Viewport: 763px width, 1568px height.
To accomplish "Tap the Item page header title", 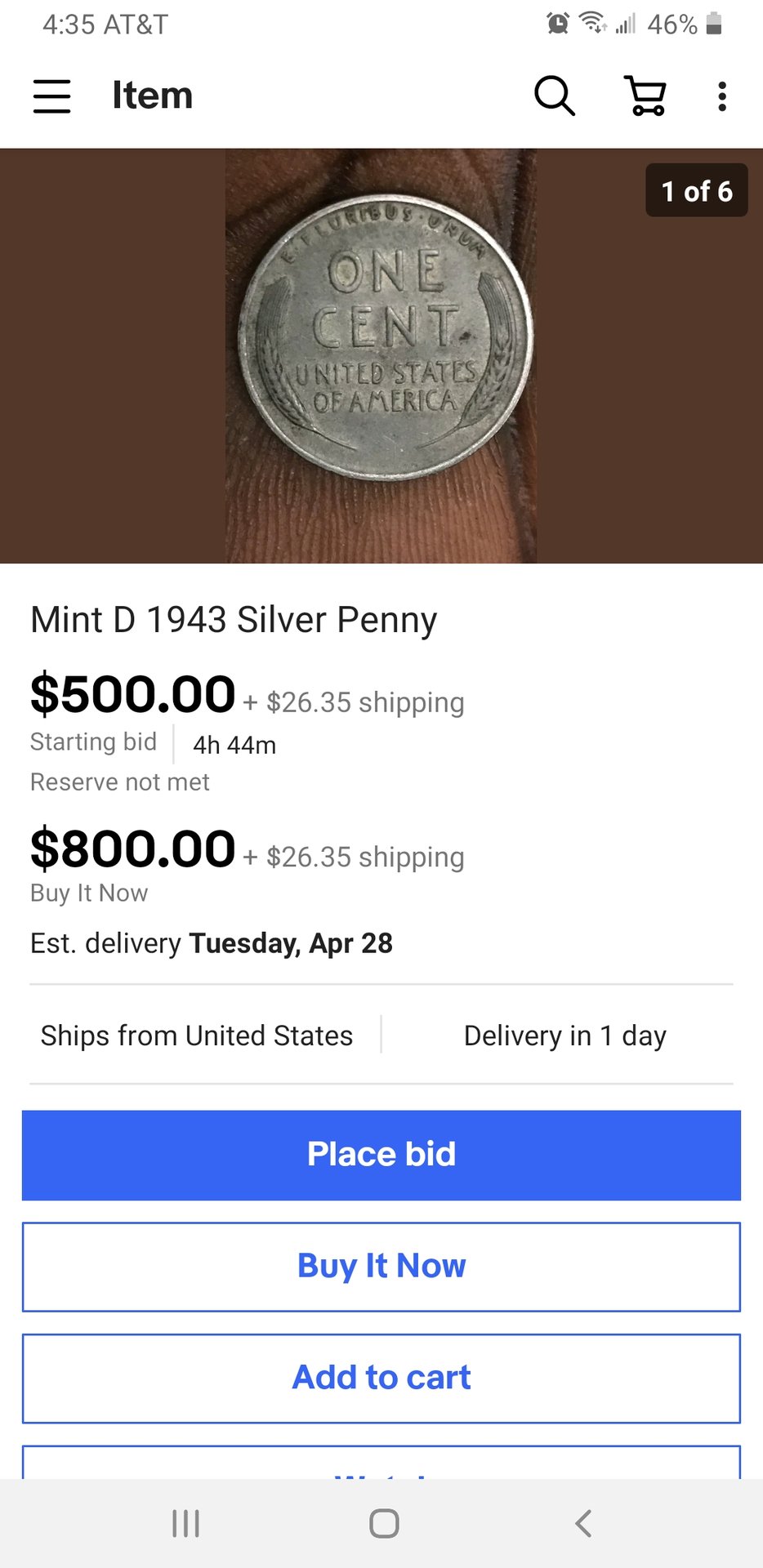I will tap(153, 96).
